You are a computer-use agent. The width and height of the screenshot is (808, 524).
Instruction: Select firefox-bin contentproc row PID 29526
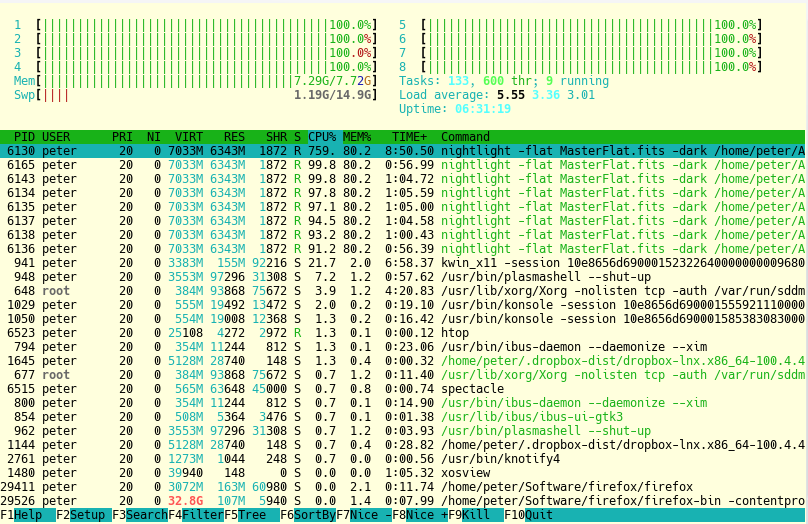pos(402,500)
